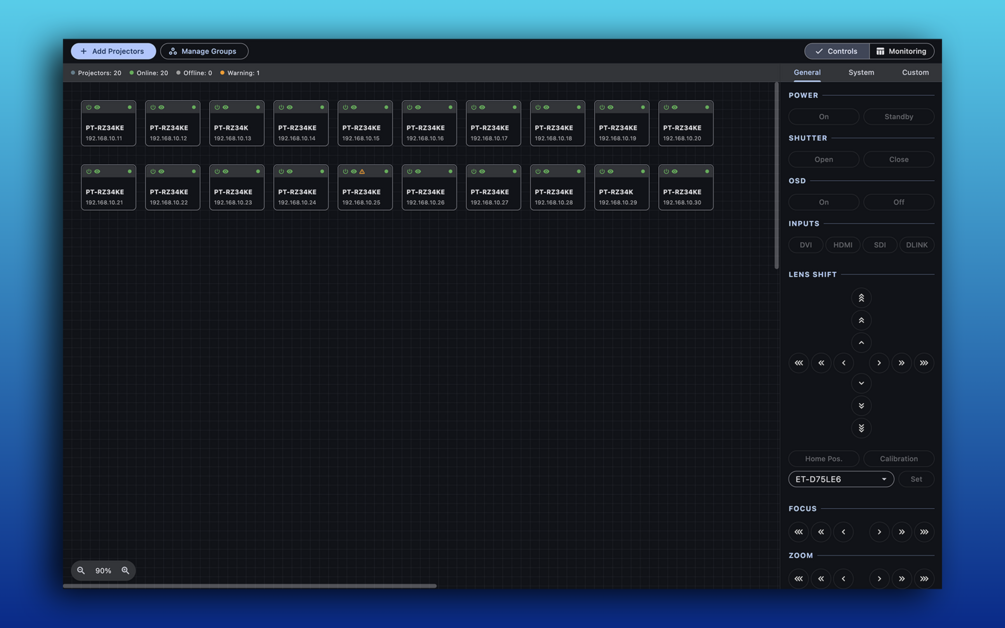Open the Custom tab
The width and height of the screenshot is (1005, 628).
tap(915, 72)
